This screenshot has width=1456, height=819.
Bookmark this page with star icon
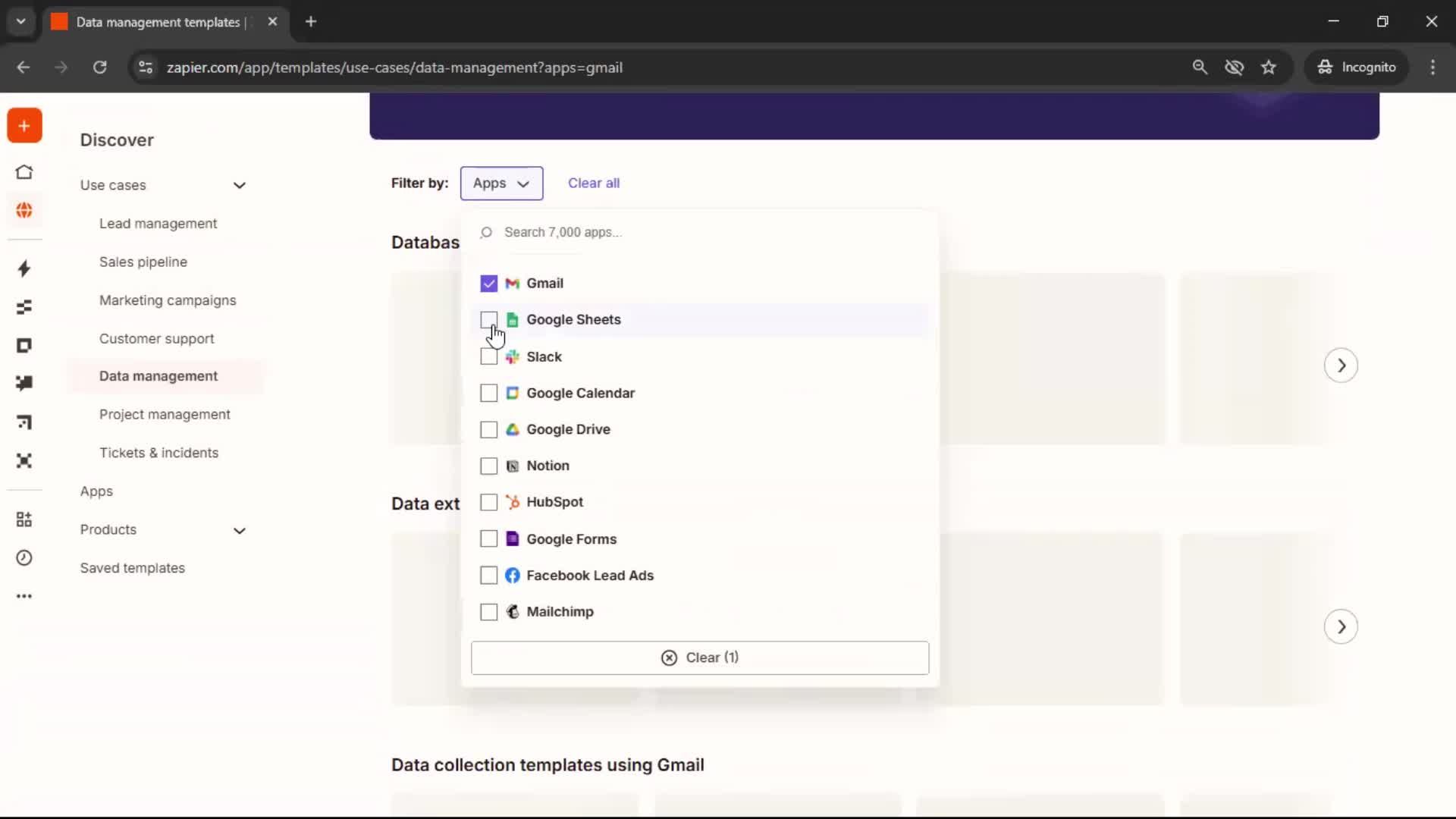[1269, 67]
